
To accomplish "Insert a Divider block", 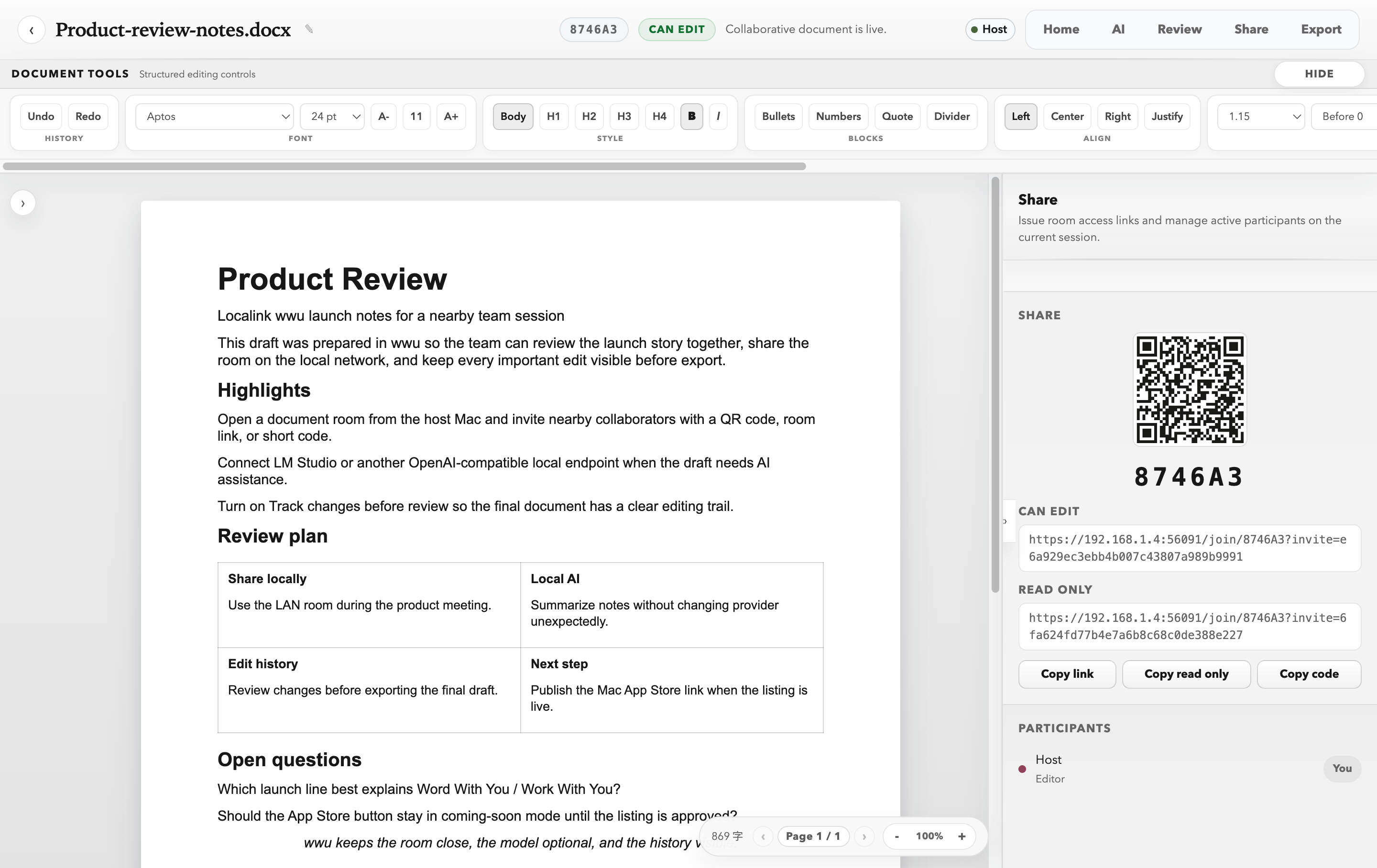I will click(951, 116).
